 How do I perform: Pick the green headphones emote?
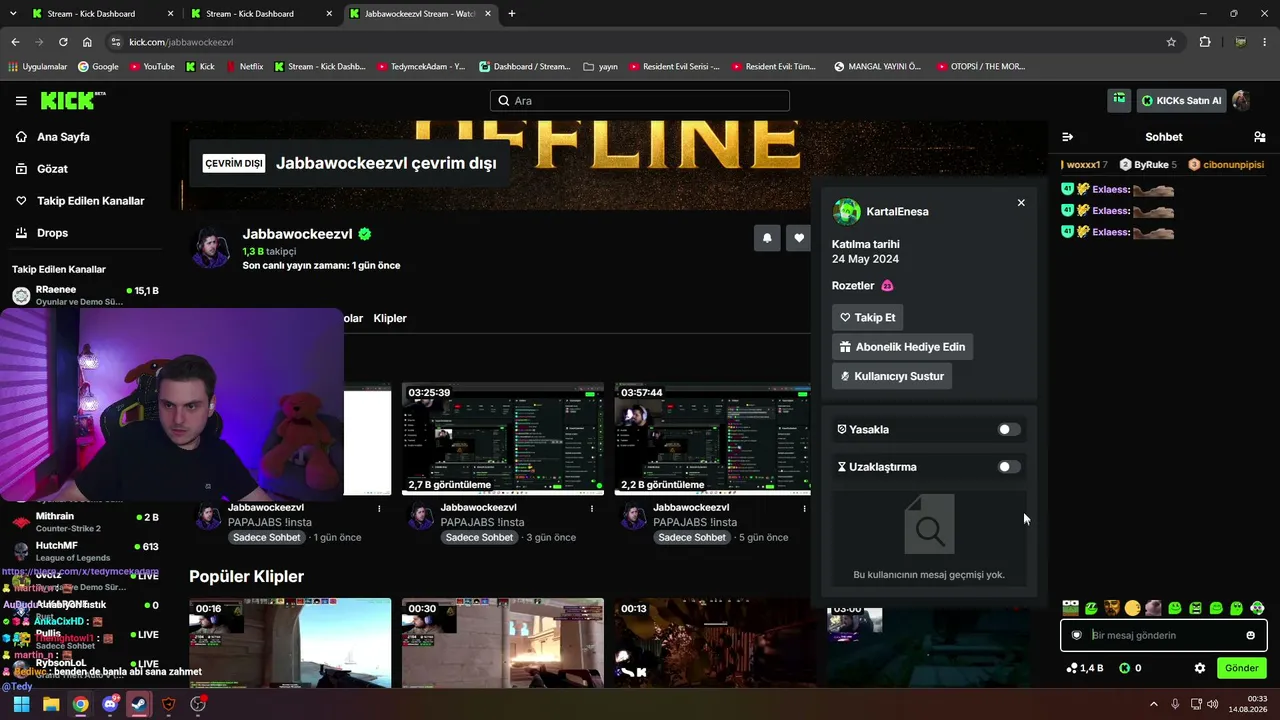click(x=1257, y=608)
